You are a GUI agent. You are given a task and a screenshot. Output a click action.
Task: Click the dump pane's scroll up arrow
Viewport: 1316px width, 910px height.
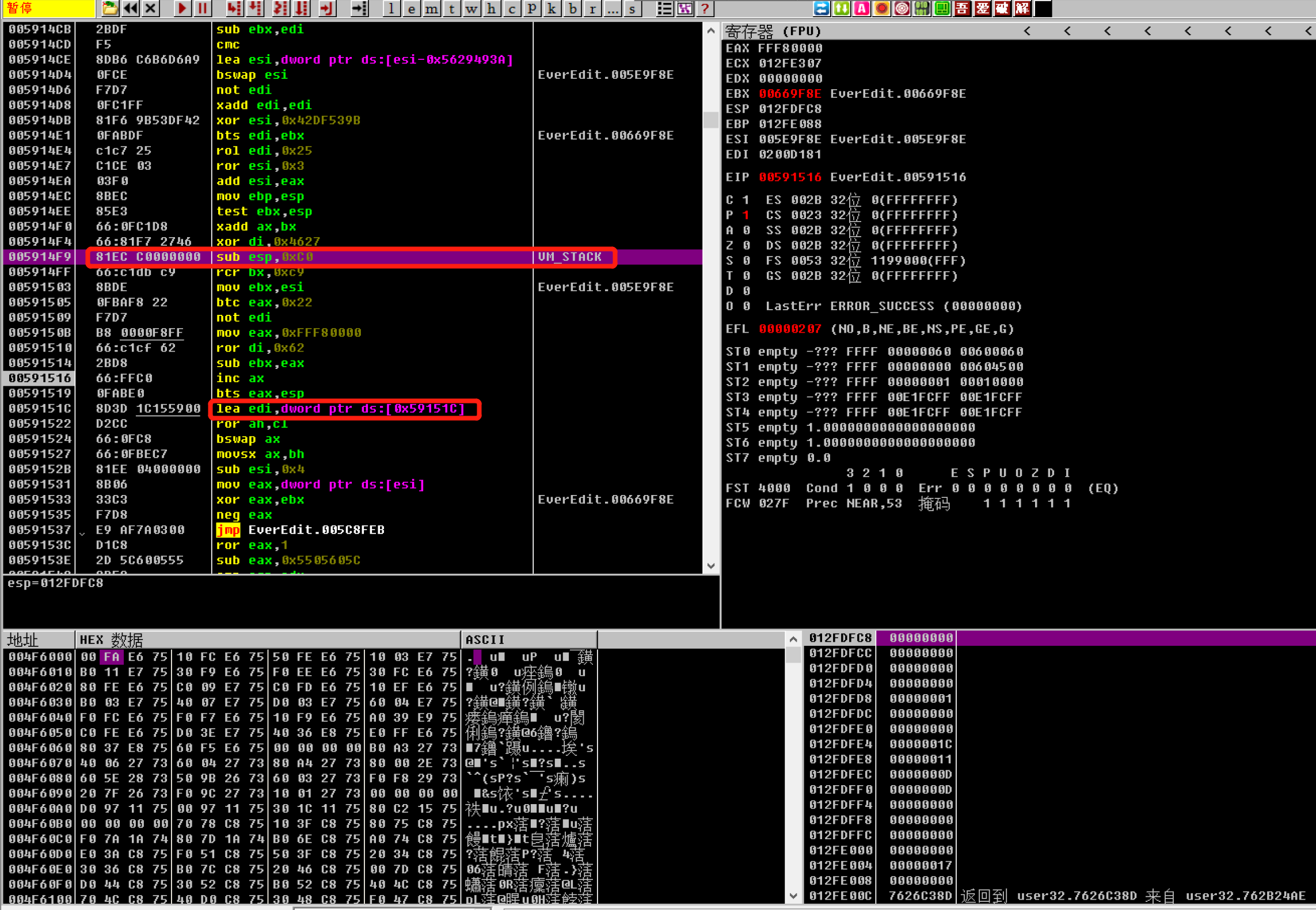pyautogui.click(x=793, y=639)
